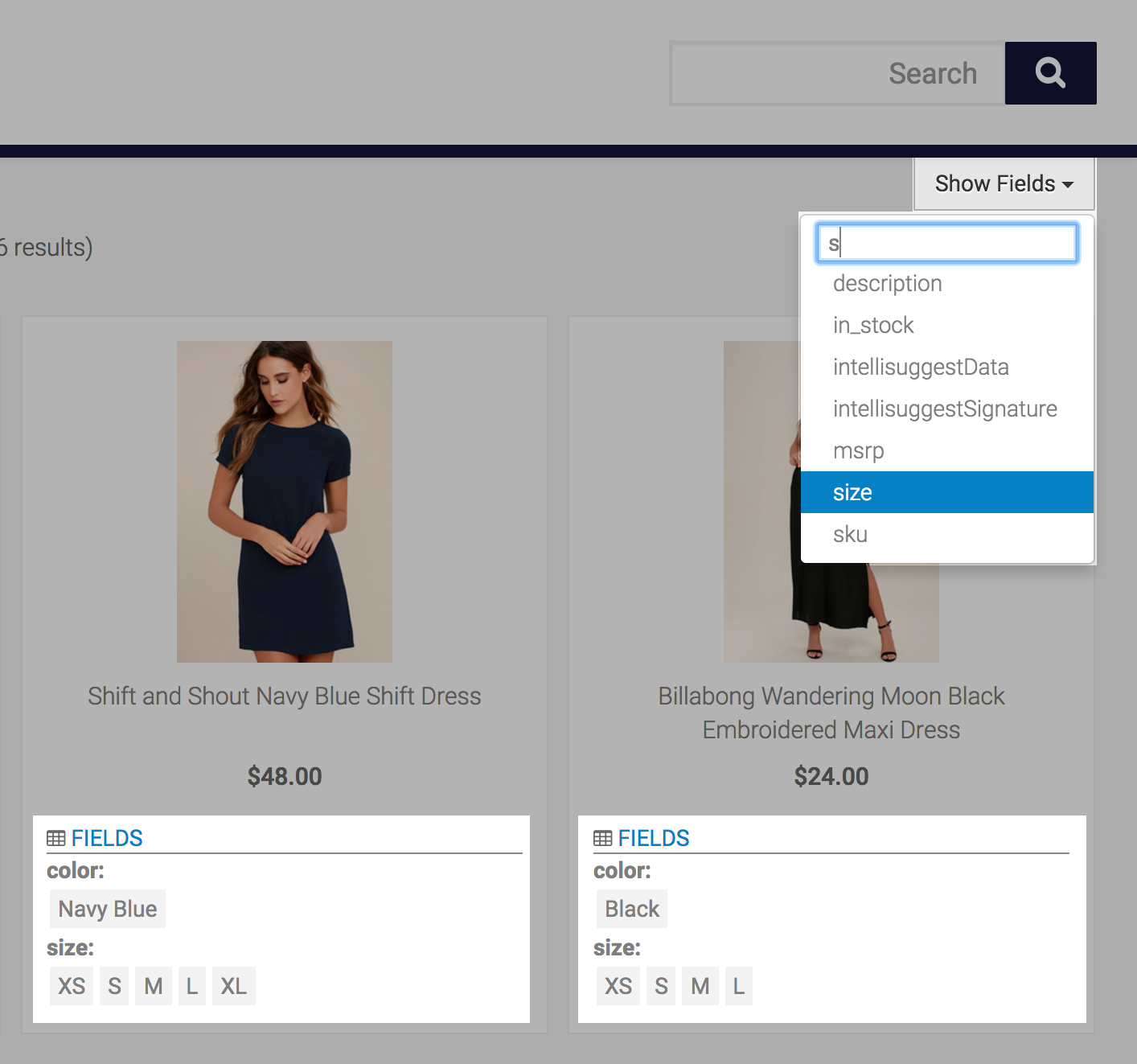The height and width of the screenshot is (1064, 1137).
Task: Click the magnifying glass search button
Action: (x=1050, y=73)
